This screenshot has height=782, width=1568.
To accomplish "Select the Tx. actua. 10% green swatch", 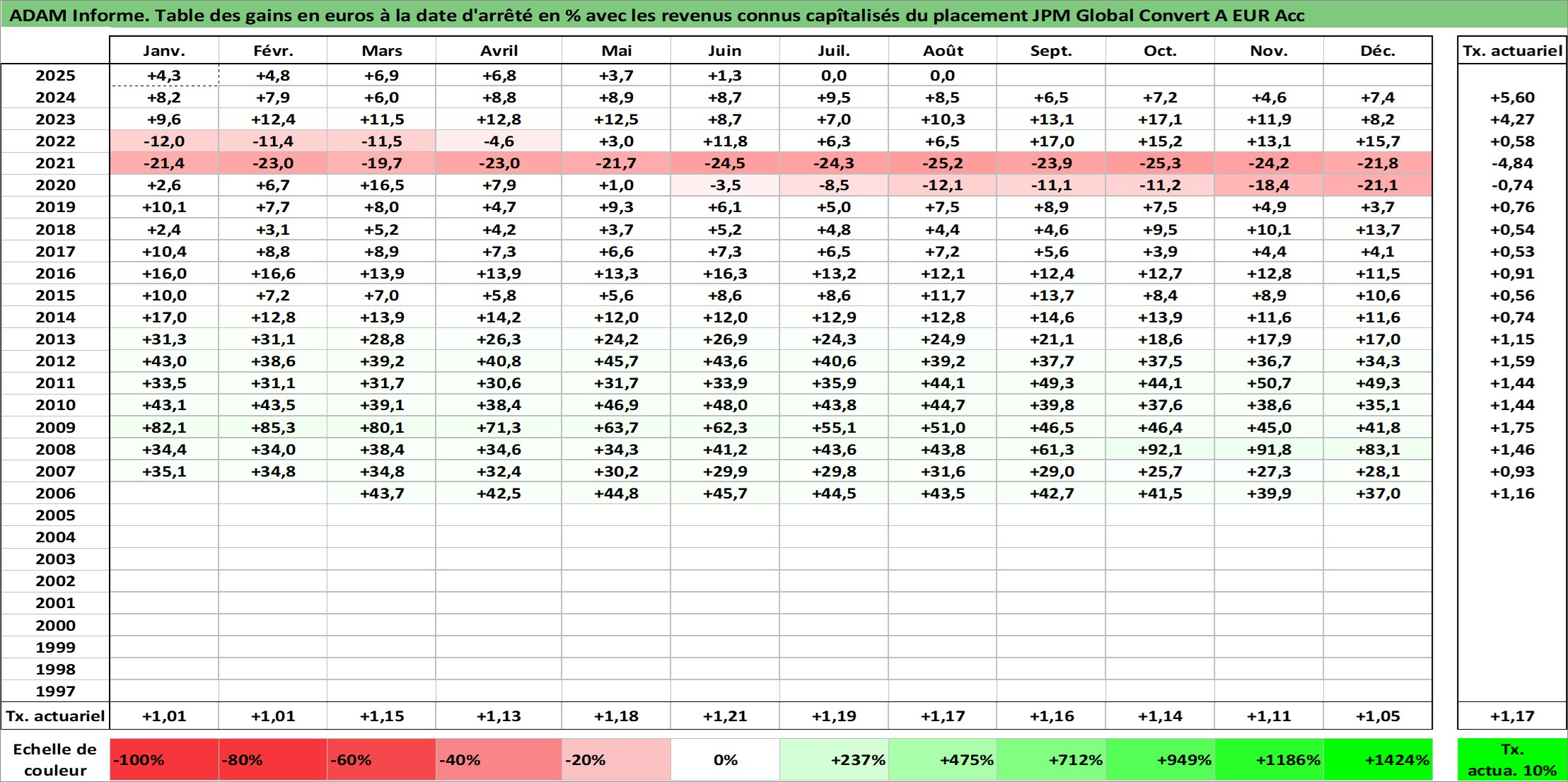I will click(x=1512, y=760).
